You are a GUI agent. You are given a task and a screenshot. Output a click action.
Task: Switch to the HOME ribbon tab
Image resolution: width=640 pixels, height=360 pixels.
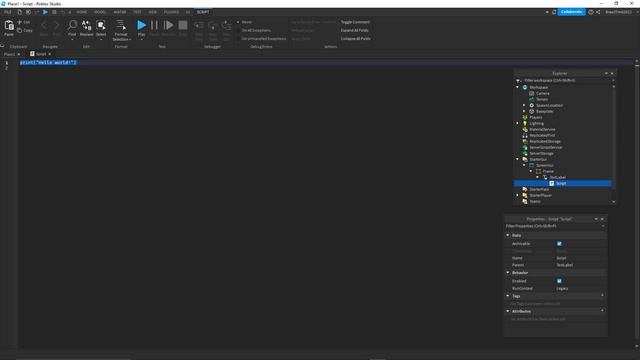(82, 12)
